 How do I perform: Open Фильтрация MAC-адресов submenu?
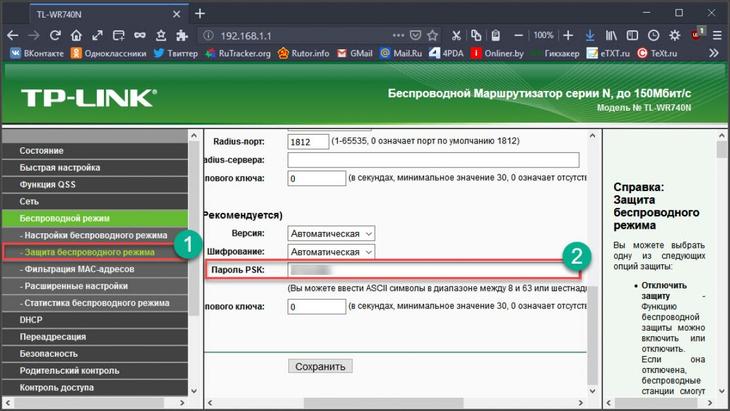point(95,269)
